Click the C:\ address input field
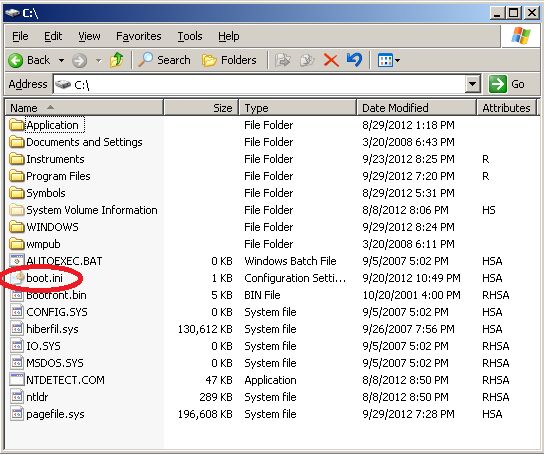 [x=260, y=84]
